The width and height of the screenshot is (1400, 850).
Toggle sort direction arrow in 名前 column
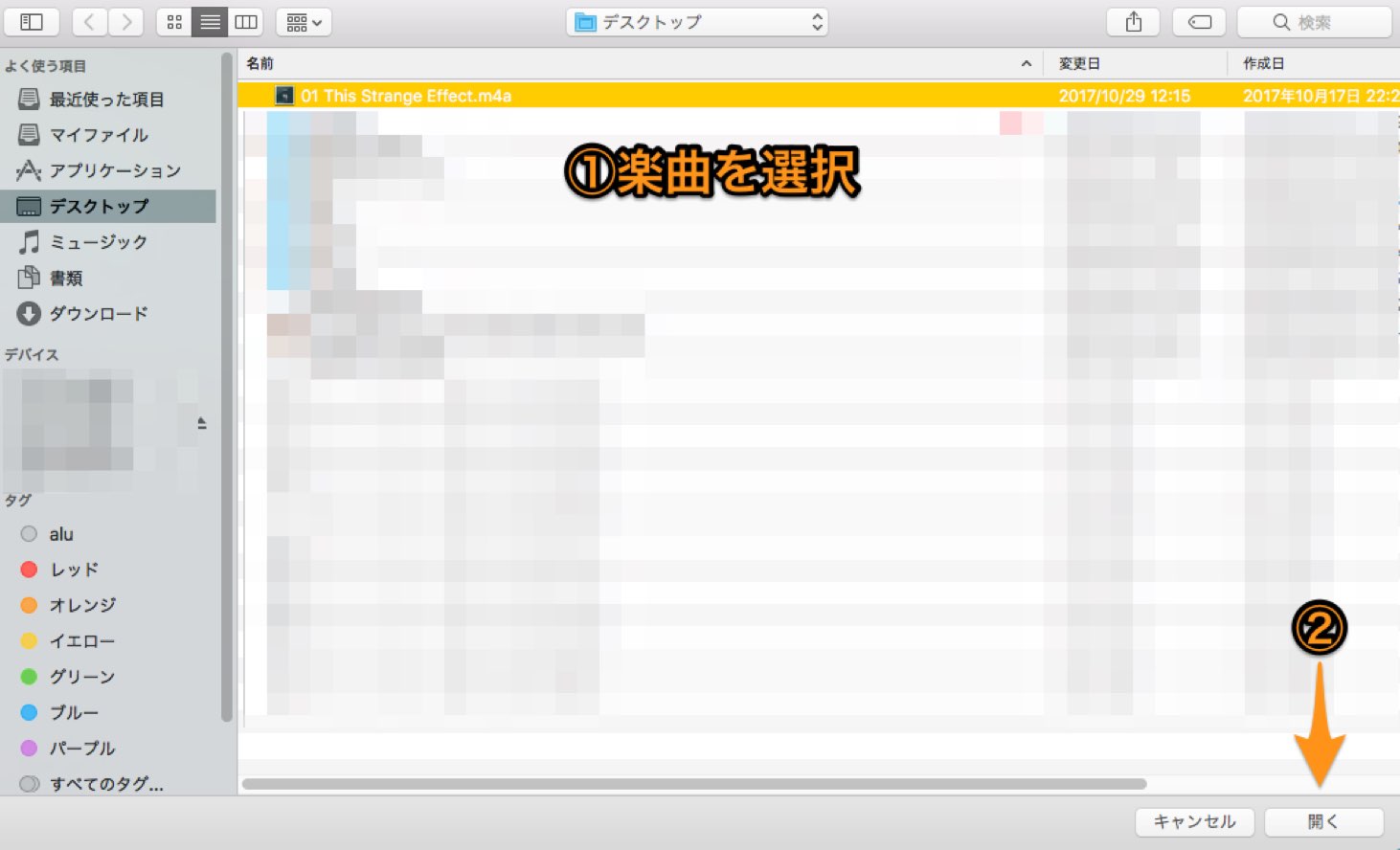click(x=1026, y=63)
